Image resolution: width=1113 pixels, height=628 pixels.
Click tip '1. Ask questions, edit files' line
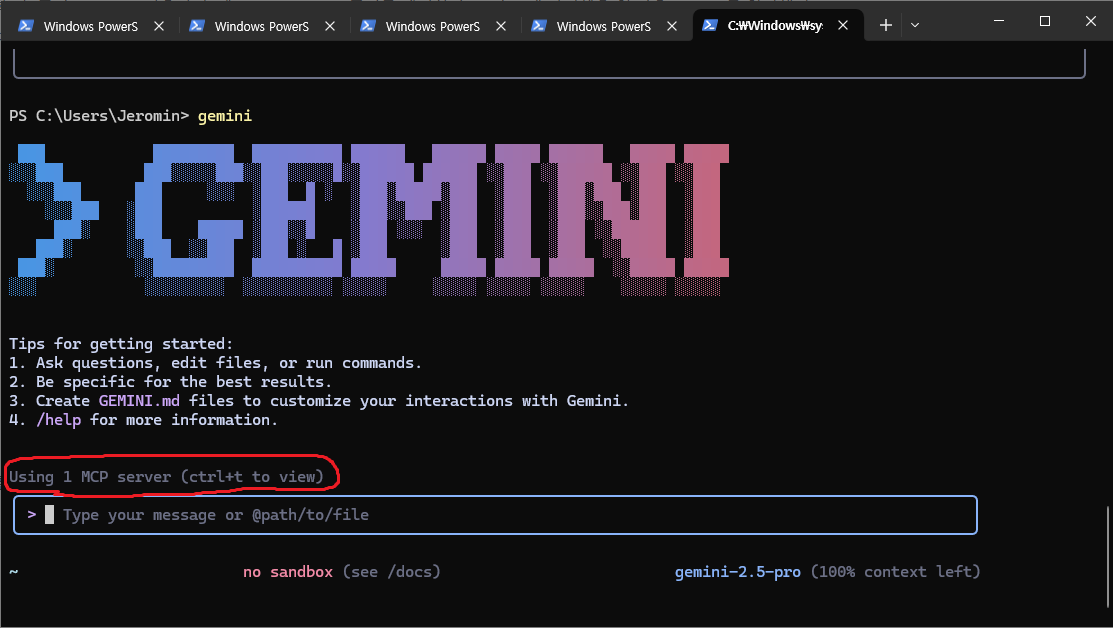click(x=215, y=363)
